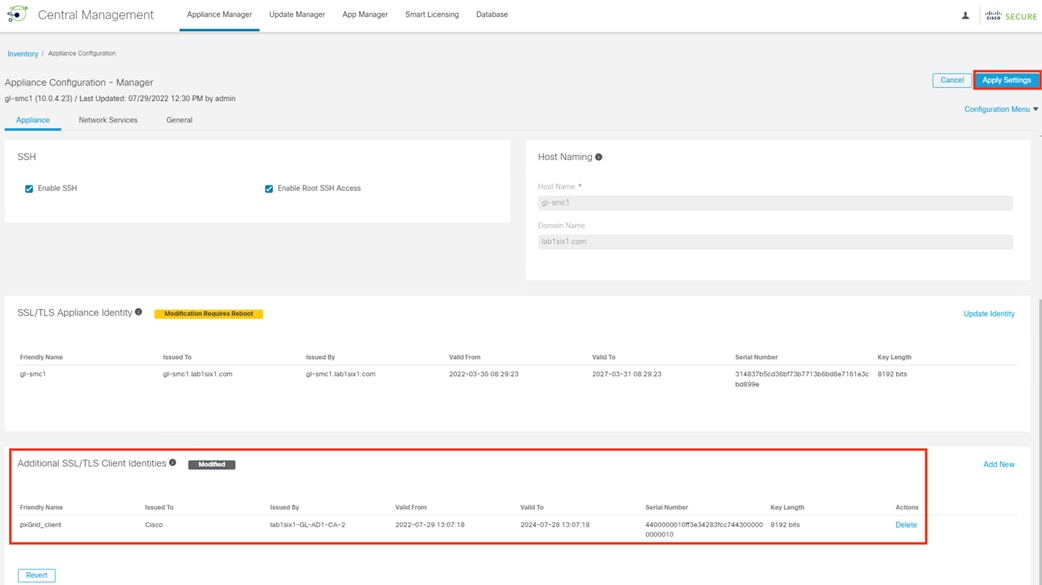Open the user profile icon
1042x585 pixels.
pyautogui.click(x=965, y=15)
